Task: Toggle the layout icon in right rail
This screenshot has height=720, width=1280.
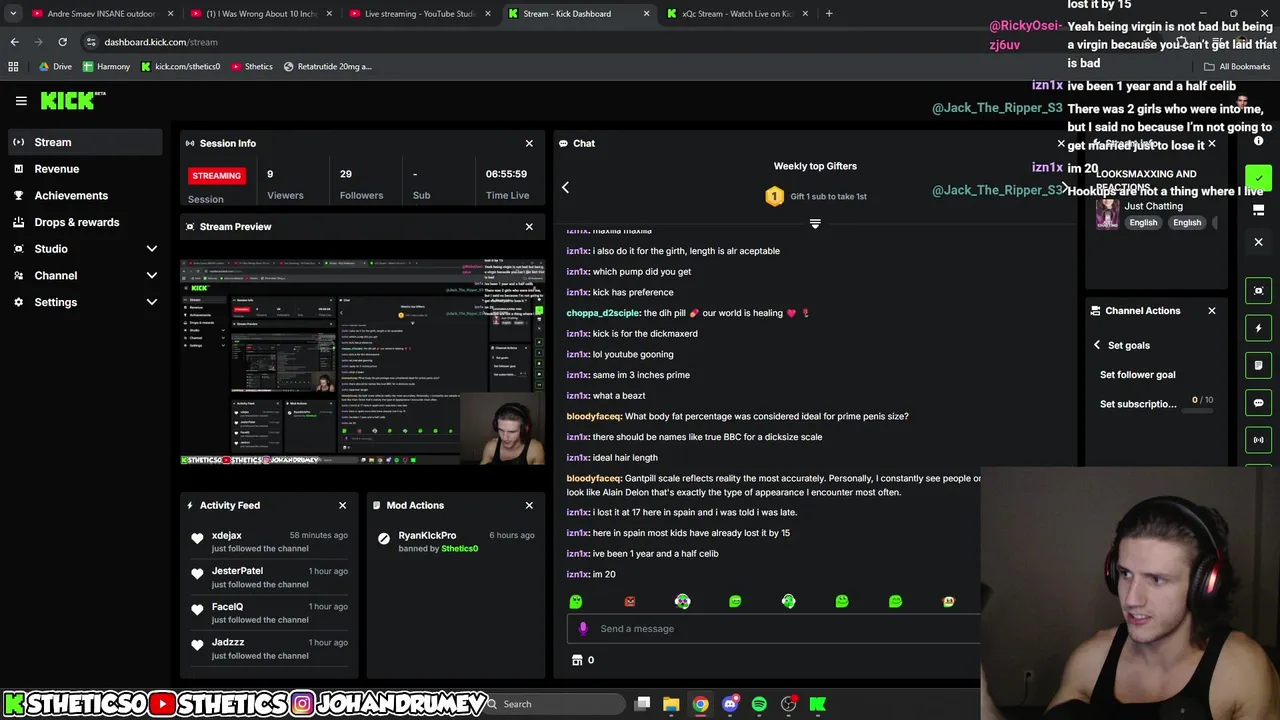Action: pyautogui.click(x=1259, y=210)
